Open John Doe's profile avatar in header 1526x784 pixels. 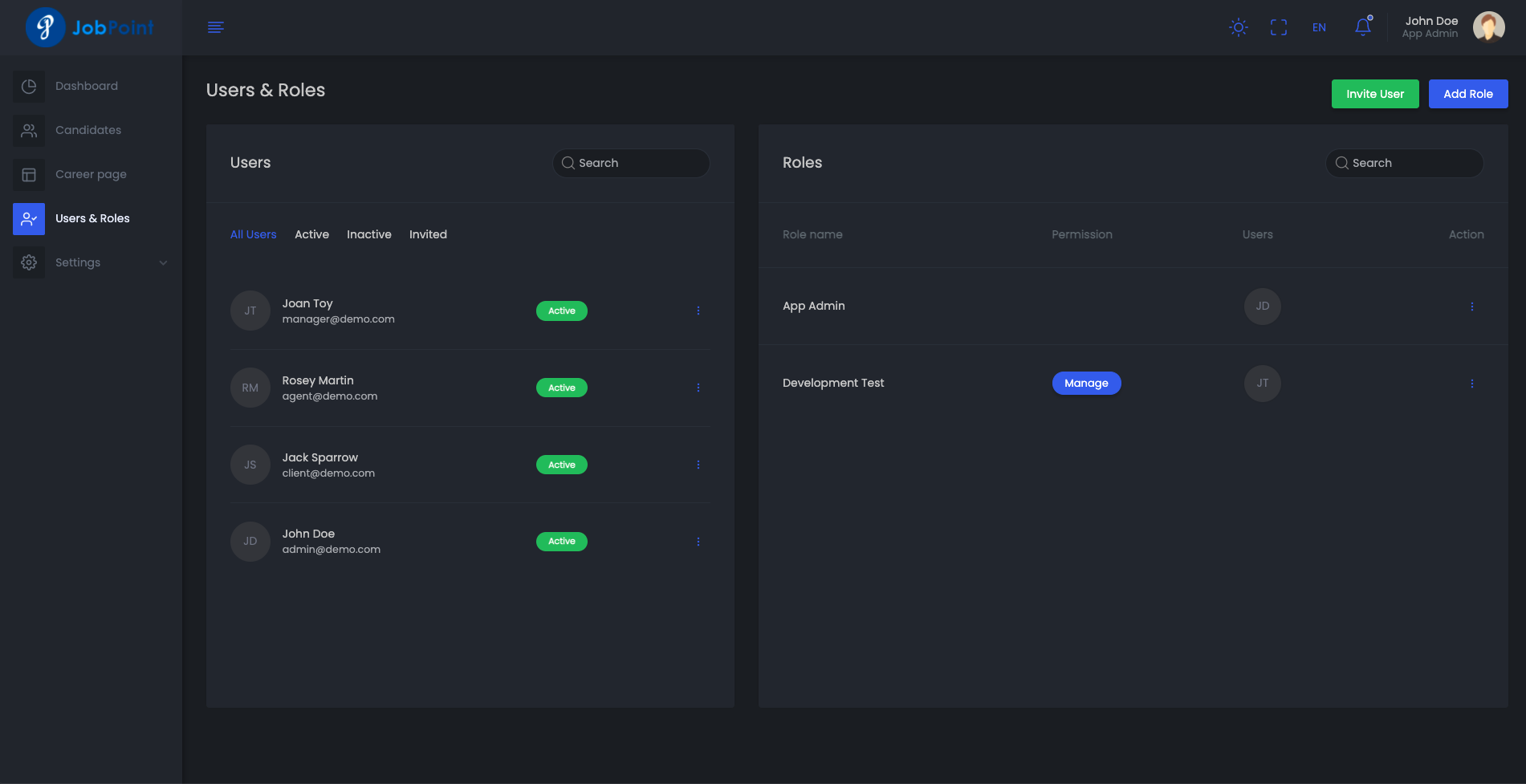coord(1488,27)
